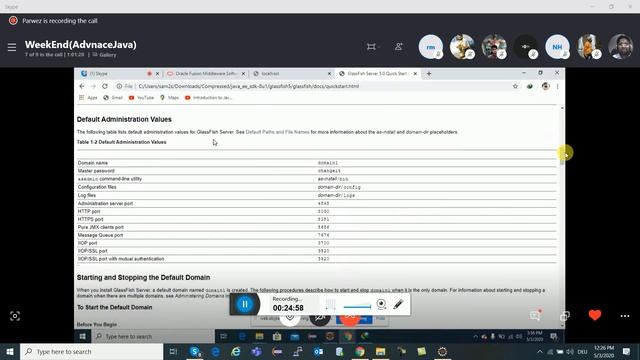This screenshot has width=640, height=360.
Task: Open the Gallery view option
Action: [x=104, y=55]
